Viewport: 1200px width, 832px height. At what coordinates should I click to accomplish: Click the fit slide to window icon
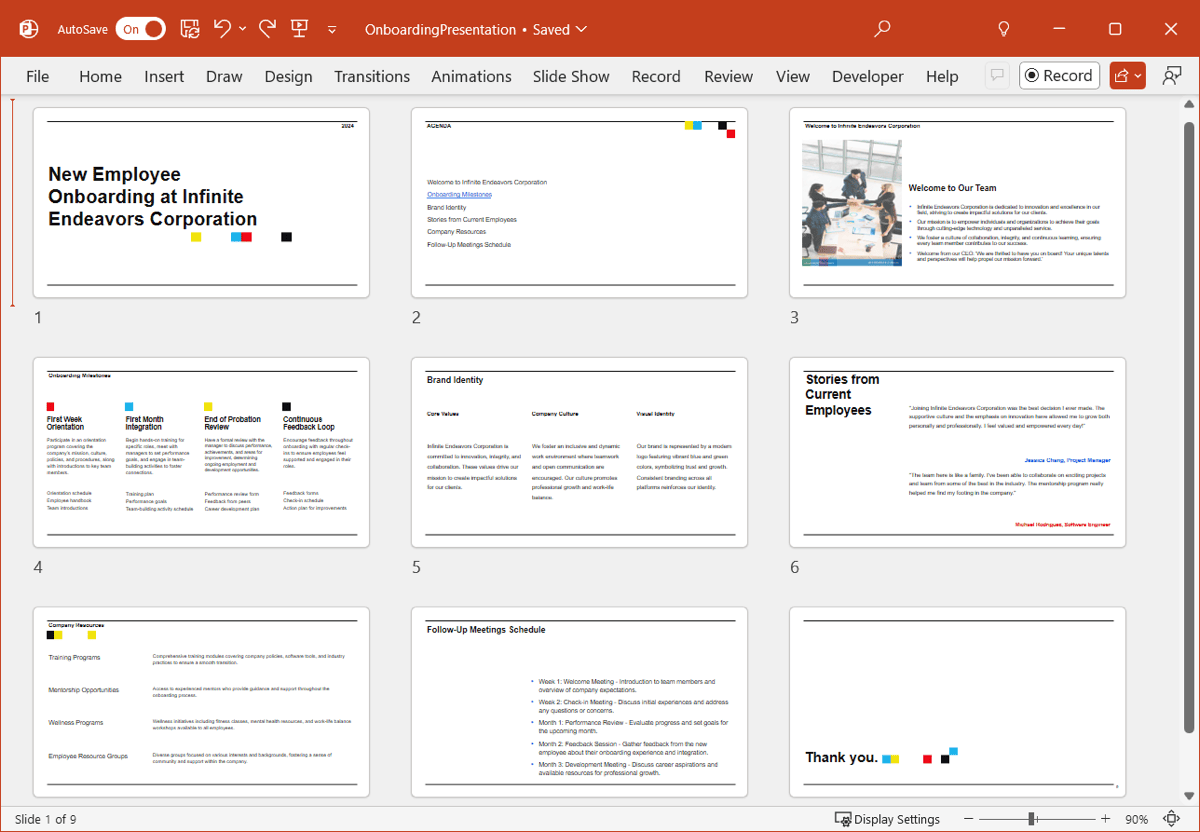(1171, 819)
